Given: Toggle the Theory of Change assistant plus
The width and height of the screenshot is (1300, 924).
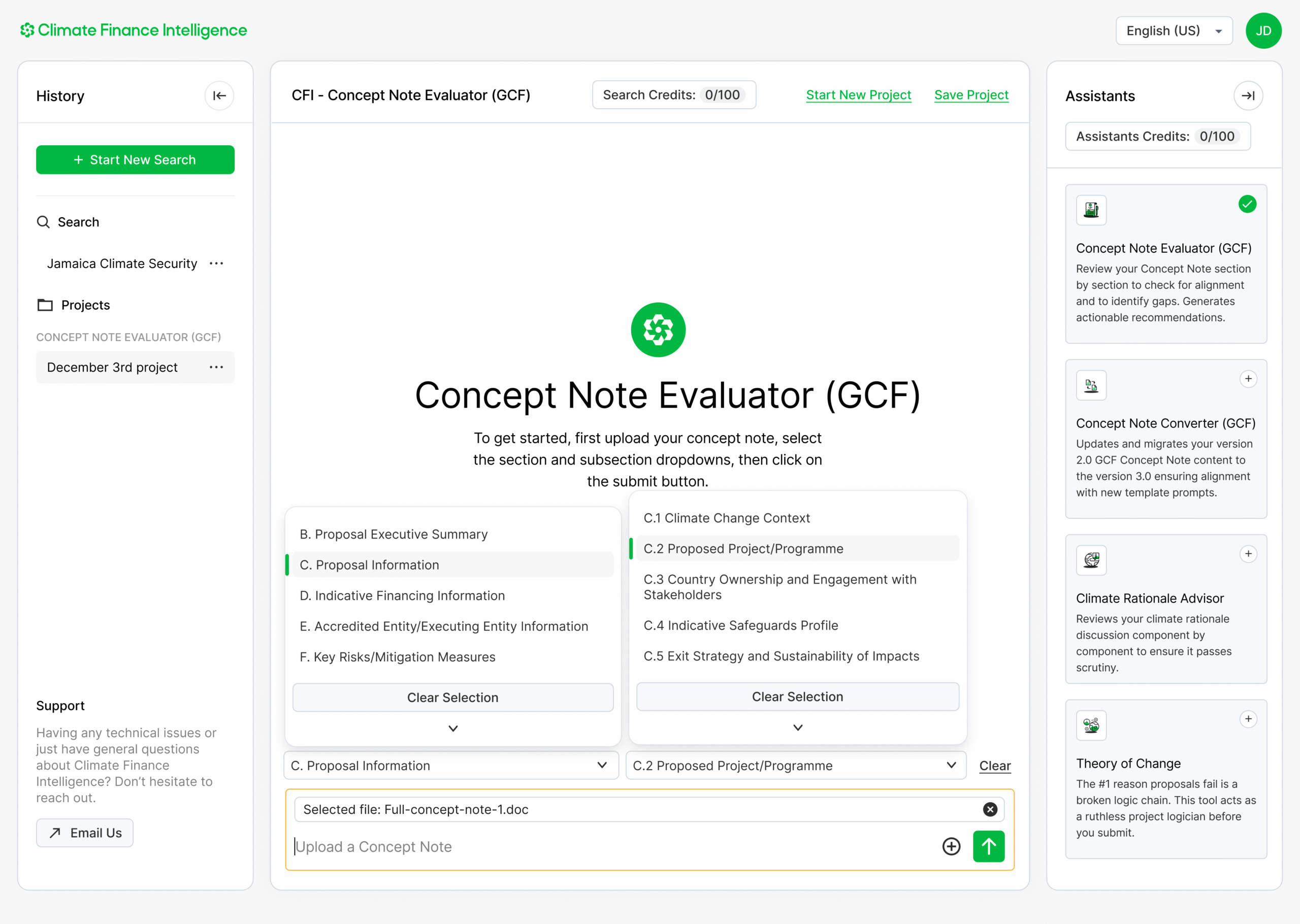Looking at the screenshot, I should point(1248,719).
